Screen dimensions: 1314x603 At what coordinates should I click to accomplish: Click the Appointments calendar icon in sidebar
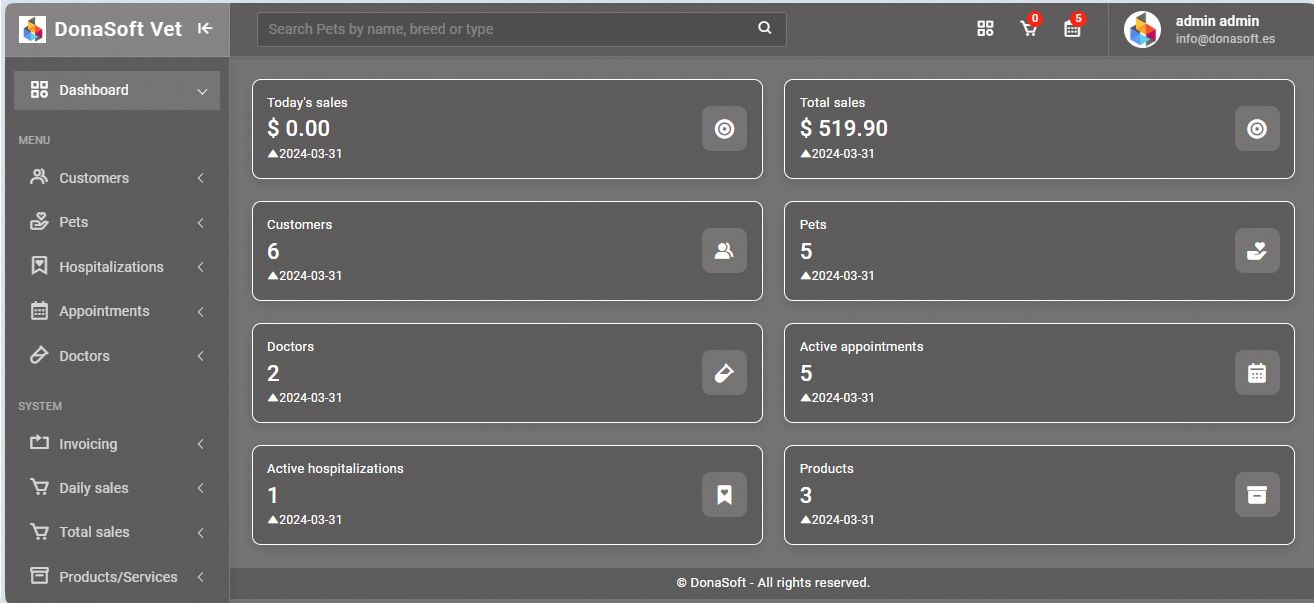tap(39, 311)
